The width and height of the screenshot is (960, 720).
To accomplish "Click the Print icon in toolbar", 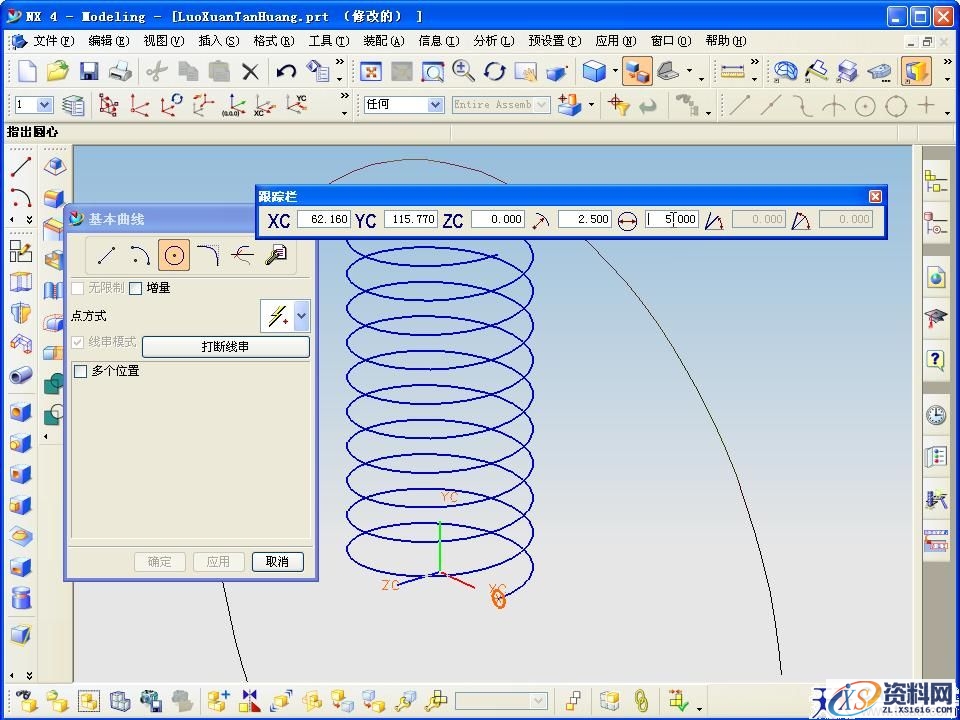I will point(120,71).
